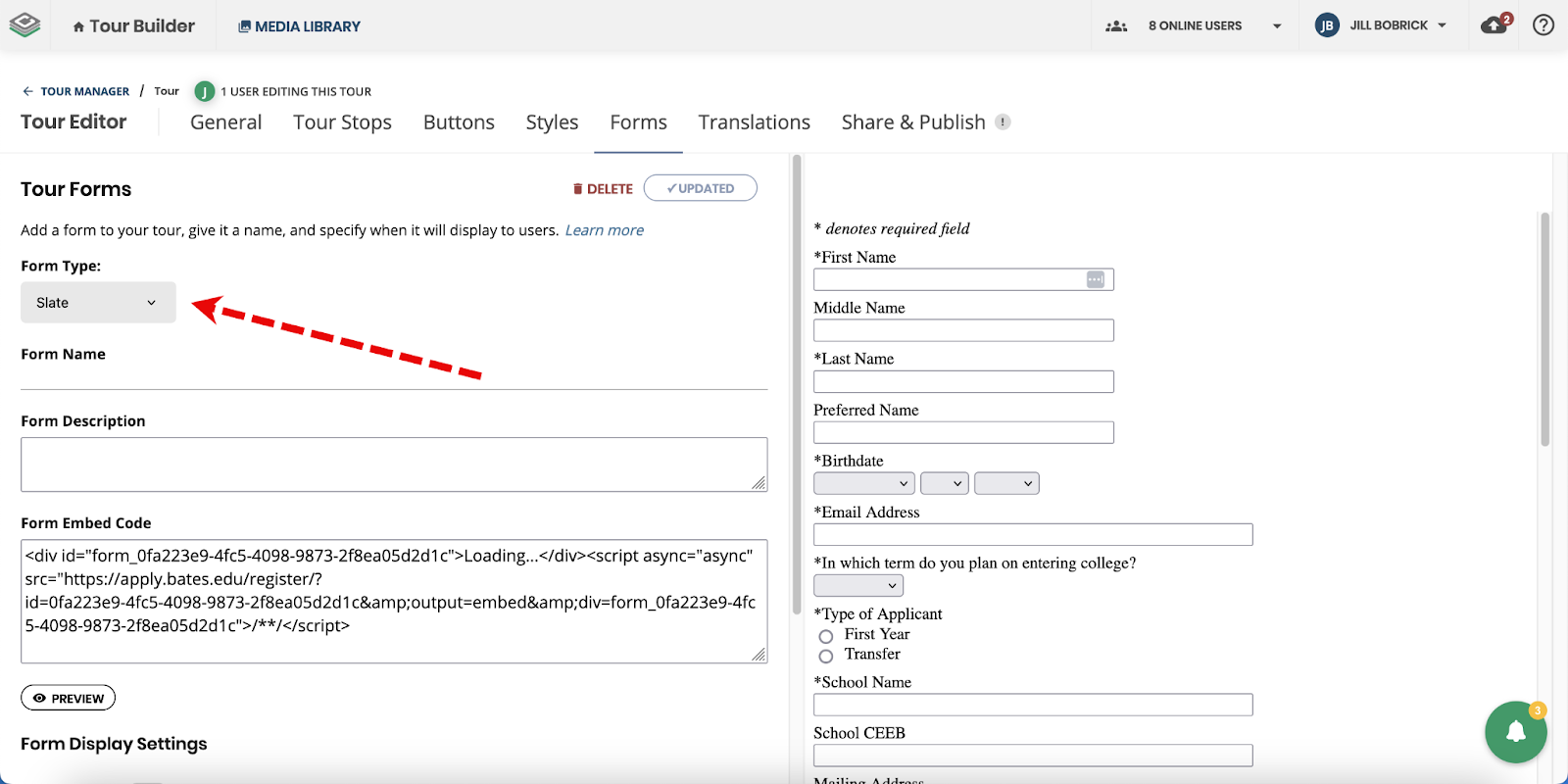Open the Share & Publish tab
This screenshot has height=784, width=1568.
click(913, 122)
